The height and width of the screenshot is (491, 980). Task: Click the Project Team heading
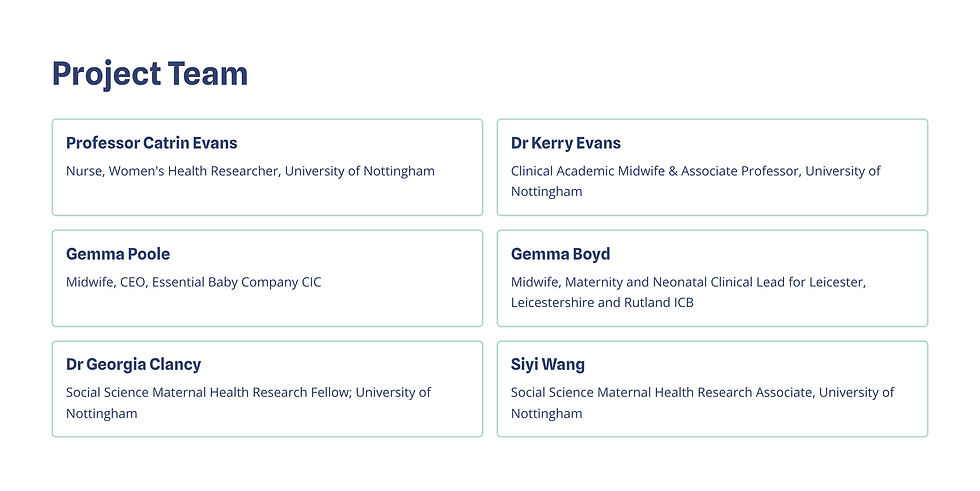pyautogui.click(x=150, y=74)
